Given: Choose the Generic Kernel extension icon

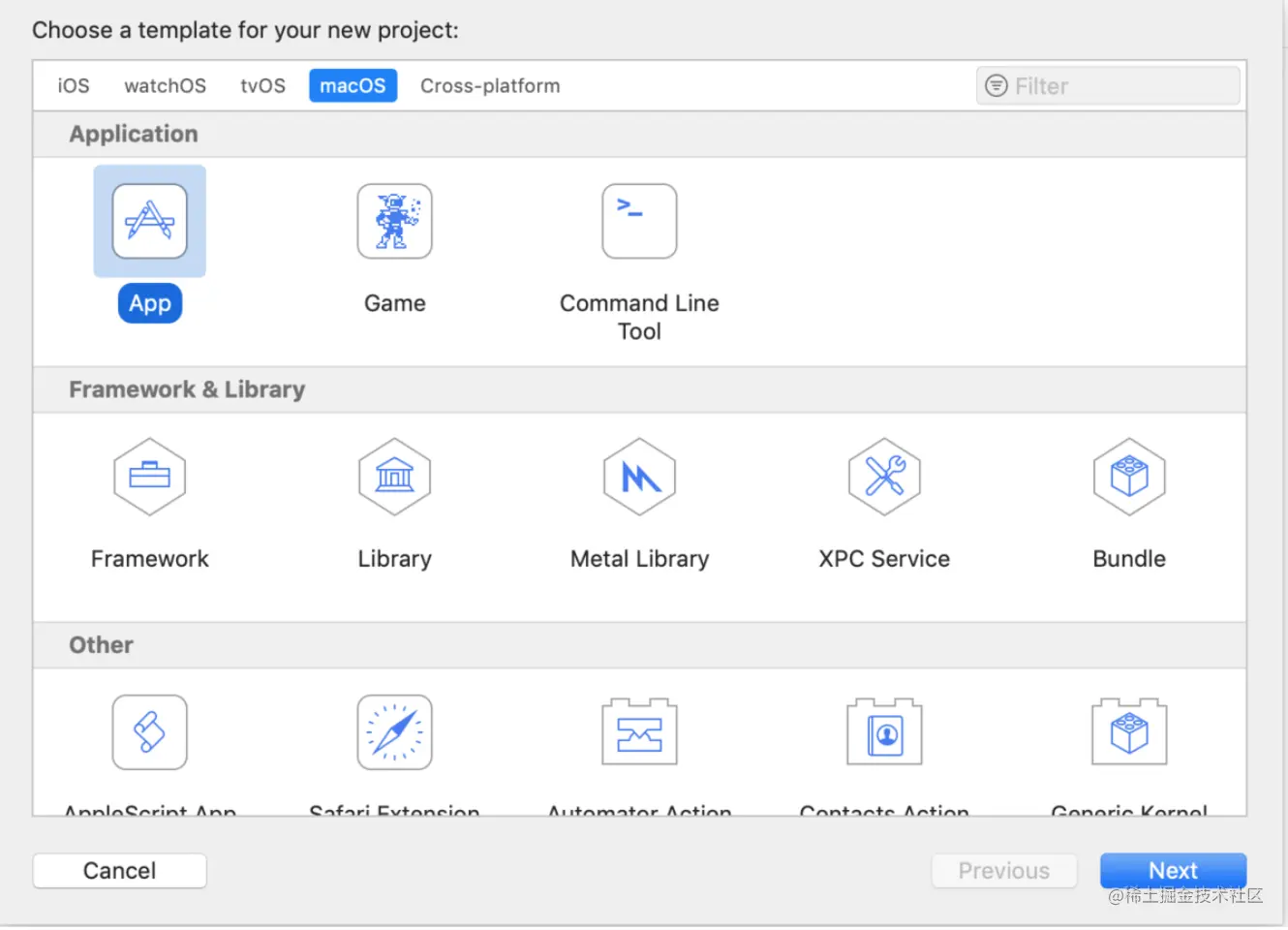Looking at the screenshot, I should [1129, 732].
